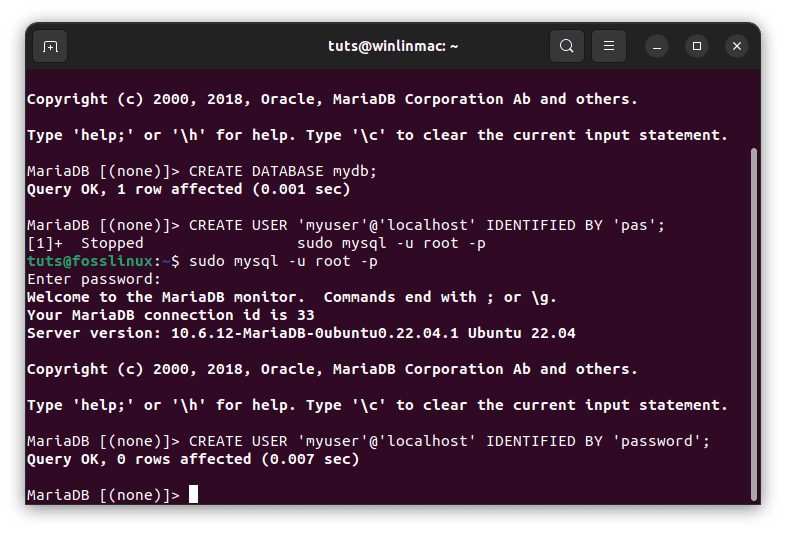Click the blinking cursor at the last prompt
Image resolution: width=786 pixels, height=533 pixels.
(193, 494)
